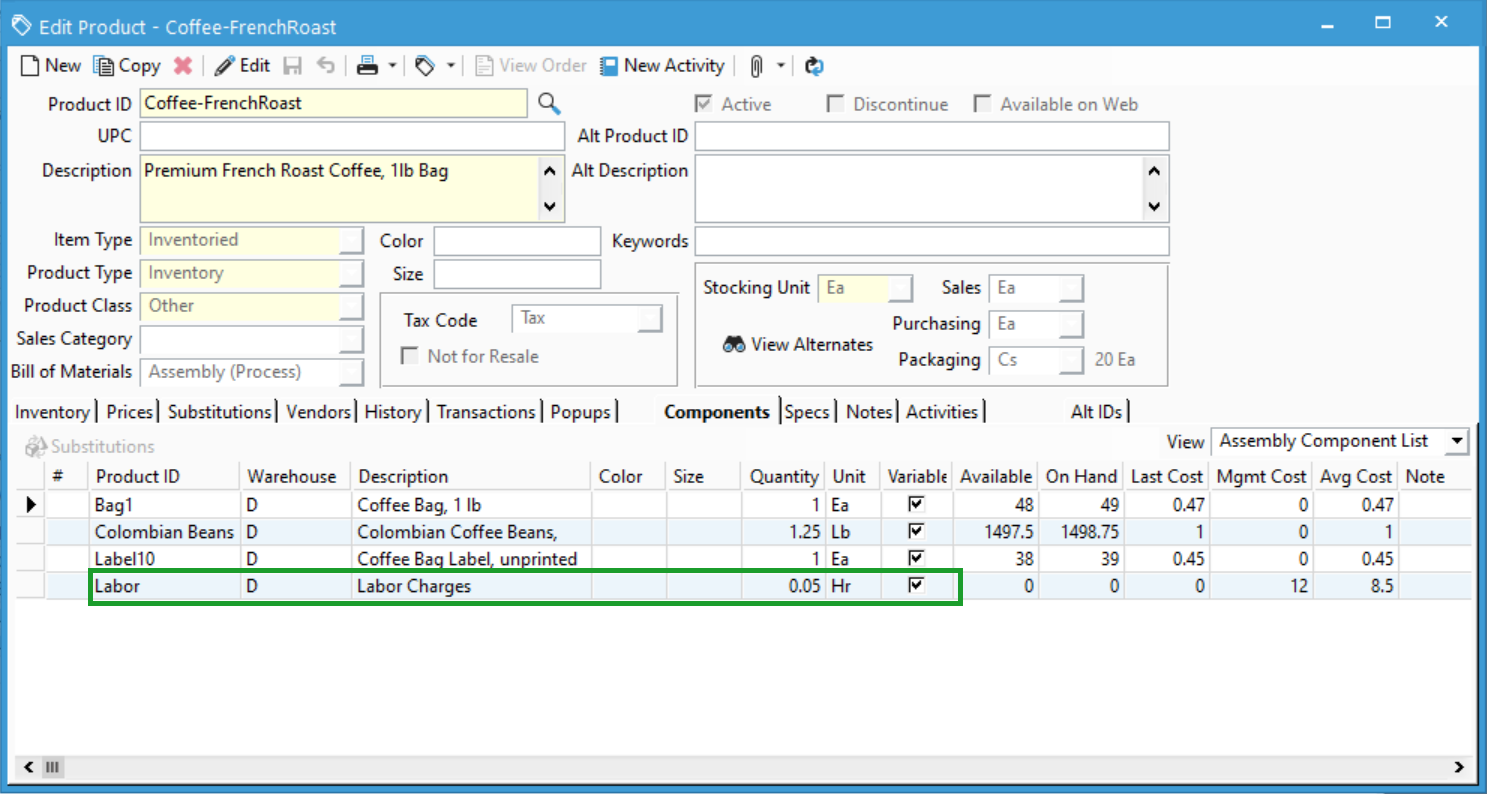Click the Save floppy disk icon

[x=293, y=66]
